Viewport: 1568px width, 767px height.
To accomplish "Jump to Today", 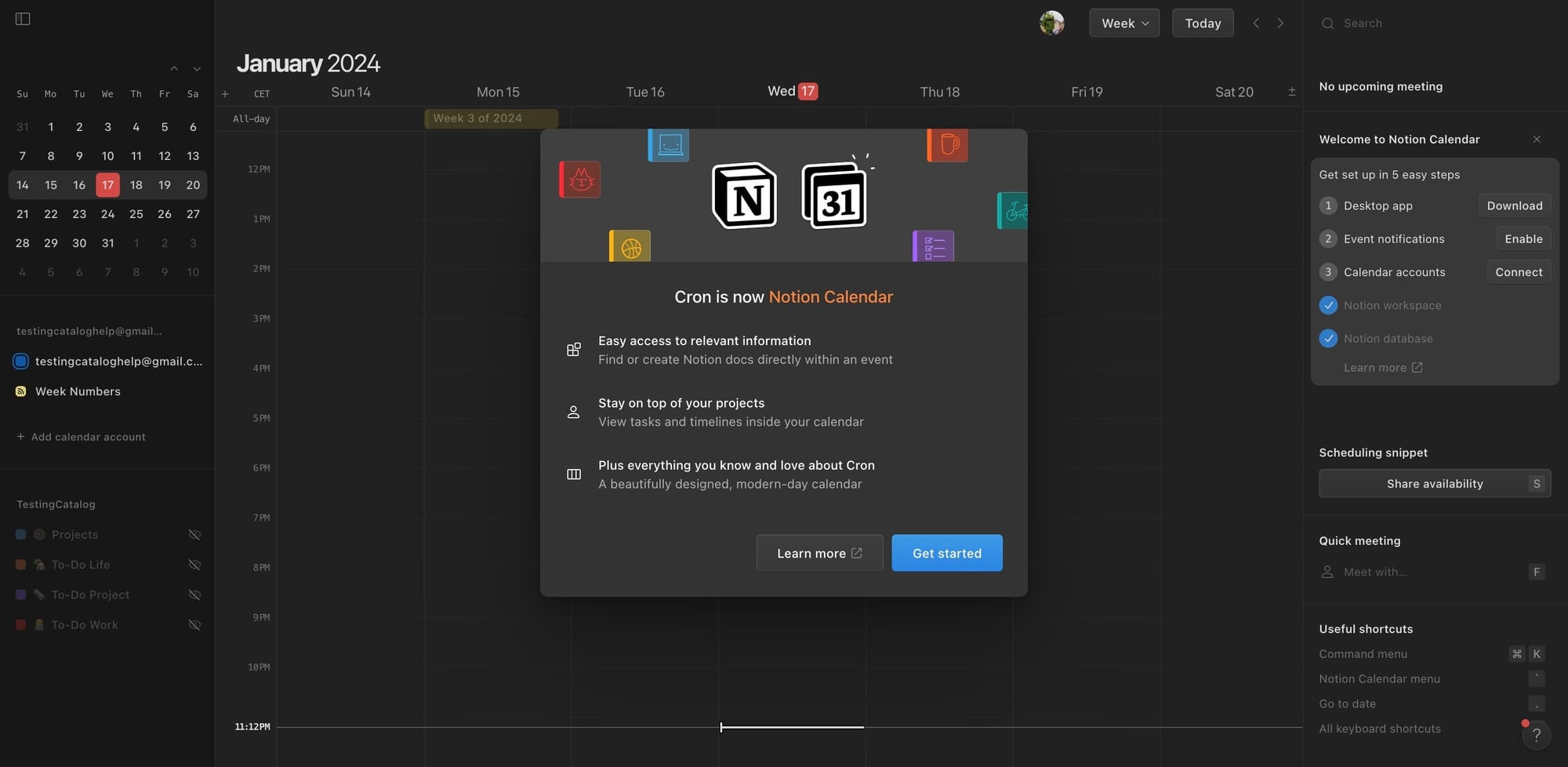I will pyautogui.click(x=1203, y=23).
